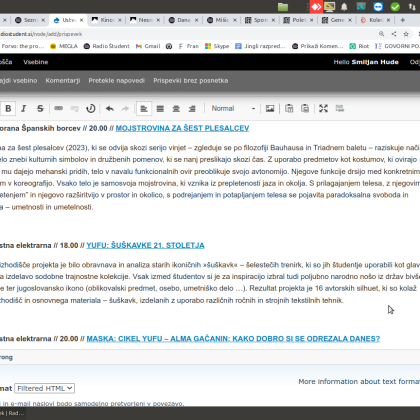Open the green folder icon in the top panel
Viewport: 420px width, 420px height.
[283, 7]
